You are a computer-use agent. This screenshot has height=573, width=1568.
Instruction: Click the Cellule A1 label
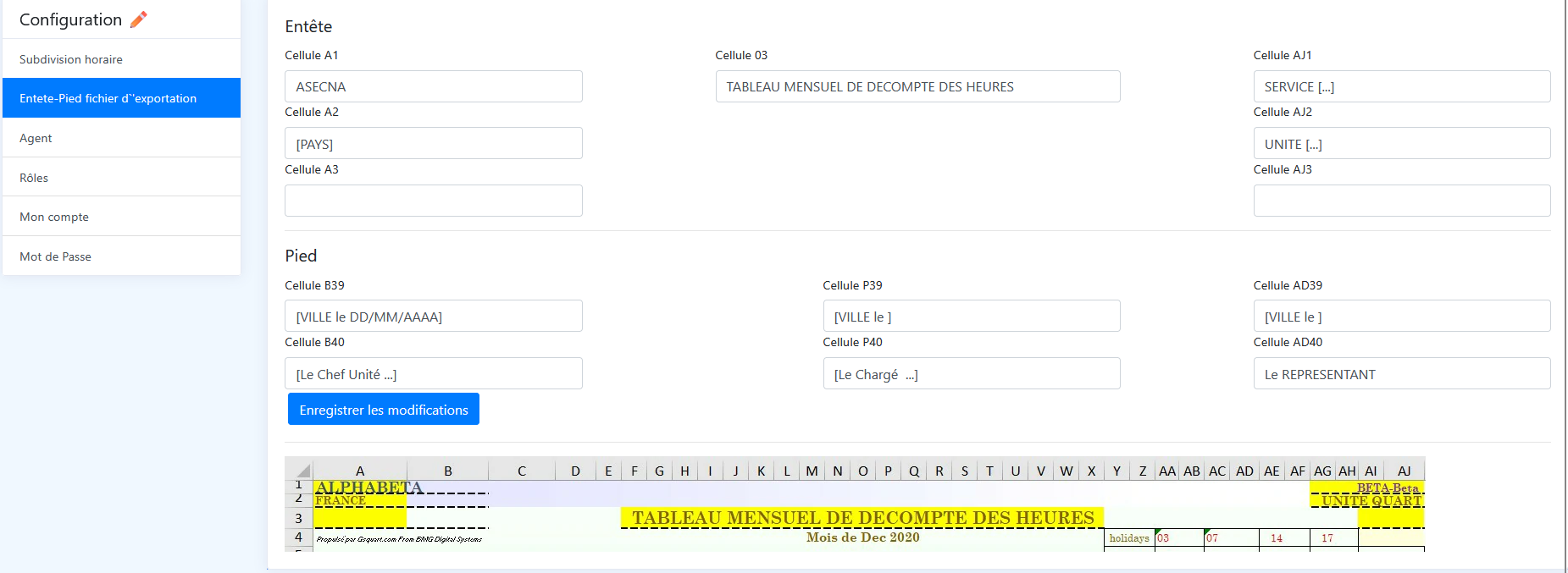coord(312,55)
